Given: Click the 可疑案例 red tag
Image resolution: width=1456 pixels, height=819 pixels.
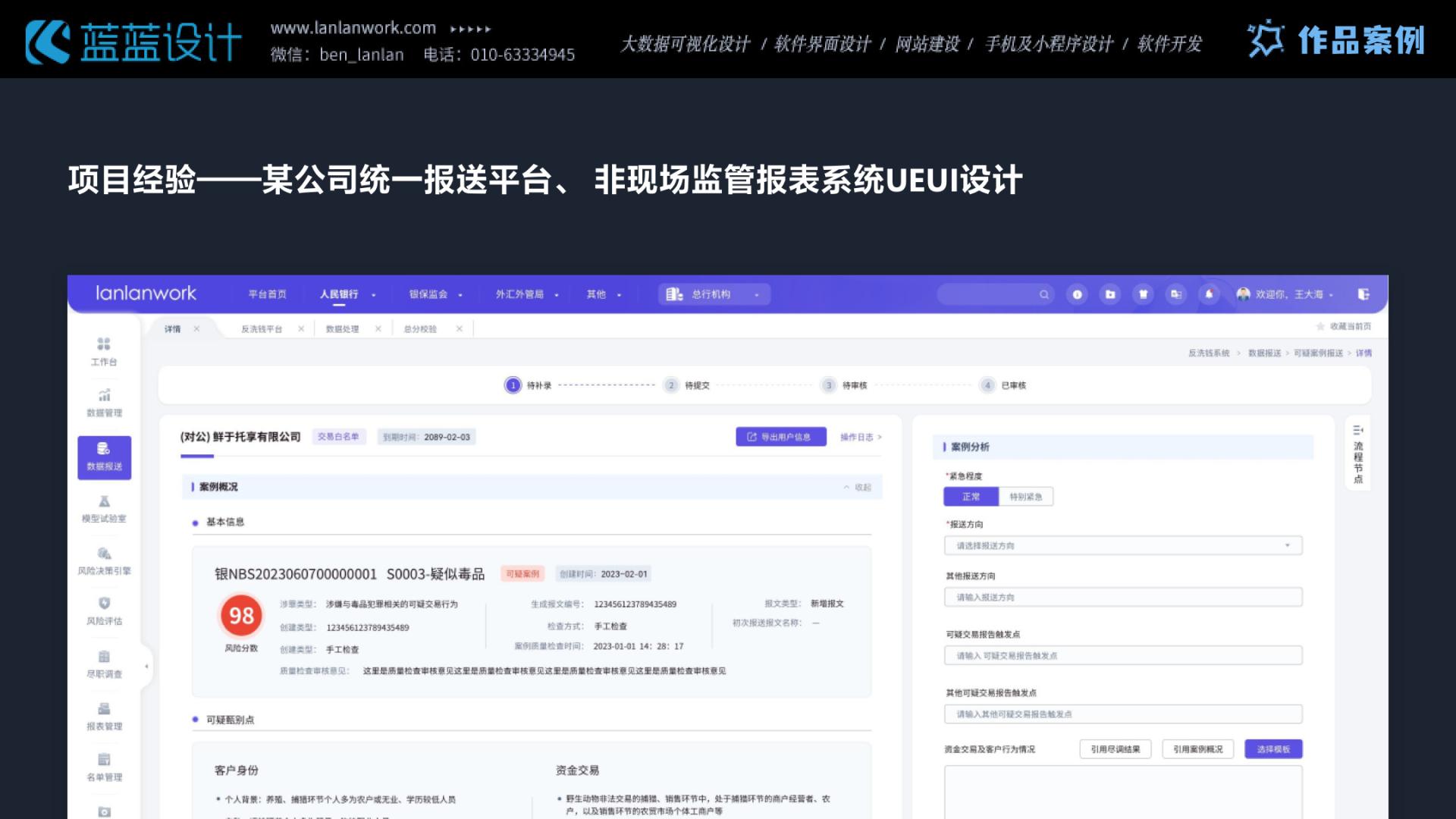Looking at the screenshot, I should [522, 574].
